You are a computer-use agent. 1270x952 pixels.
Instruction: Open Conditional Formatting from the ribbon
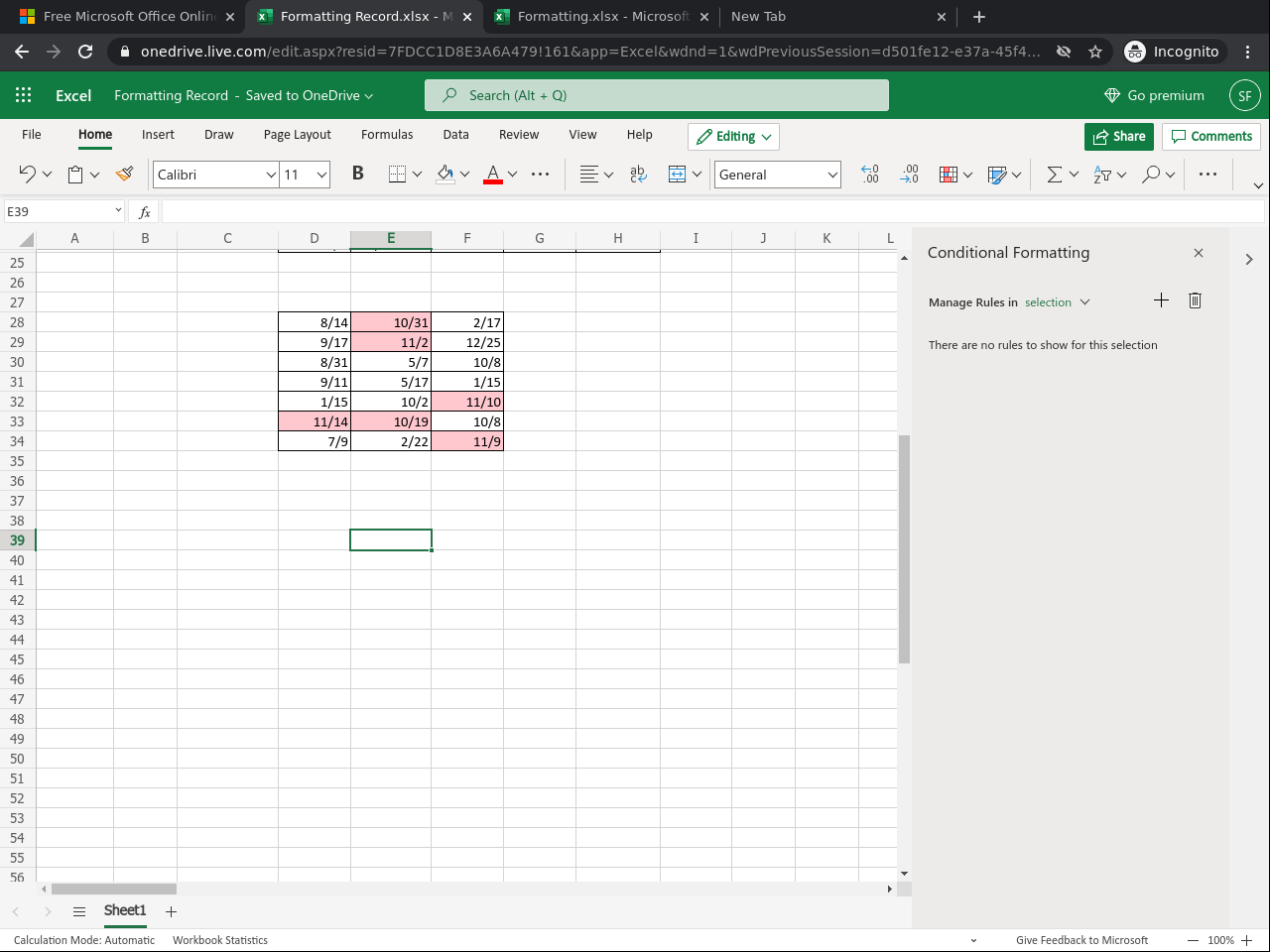point(951,174)
